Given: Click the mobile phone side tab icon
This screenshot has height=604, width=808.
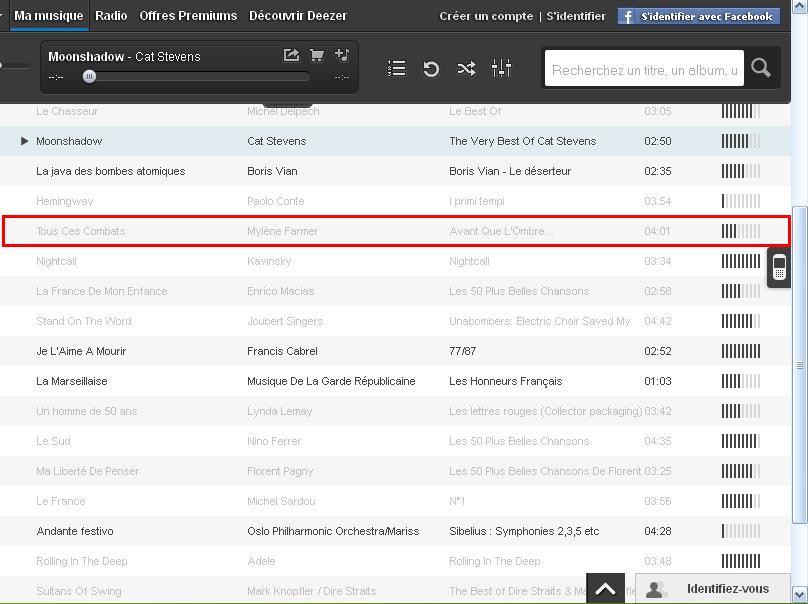Looking at the screenshot, I should (x=779, y=267).
